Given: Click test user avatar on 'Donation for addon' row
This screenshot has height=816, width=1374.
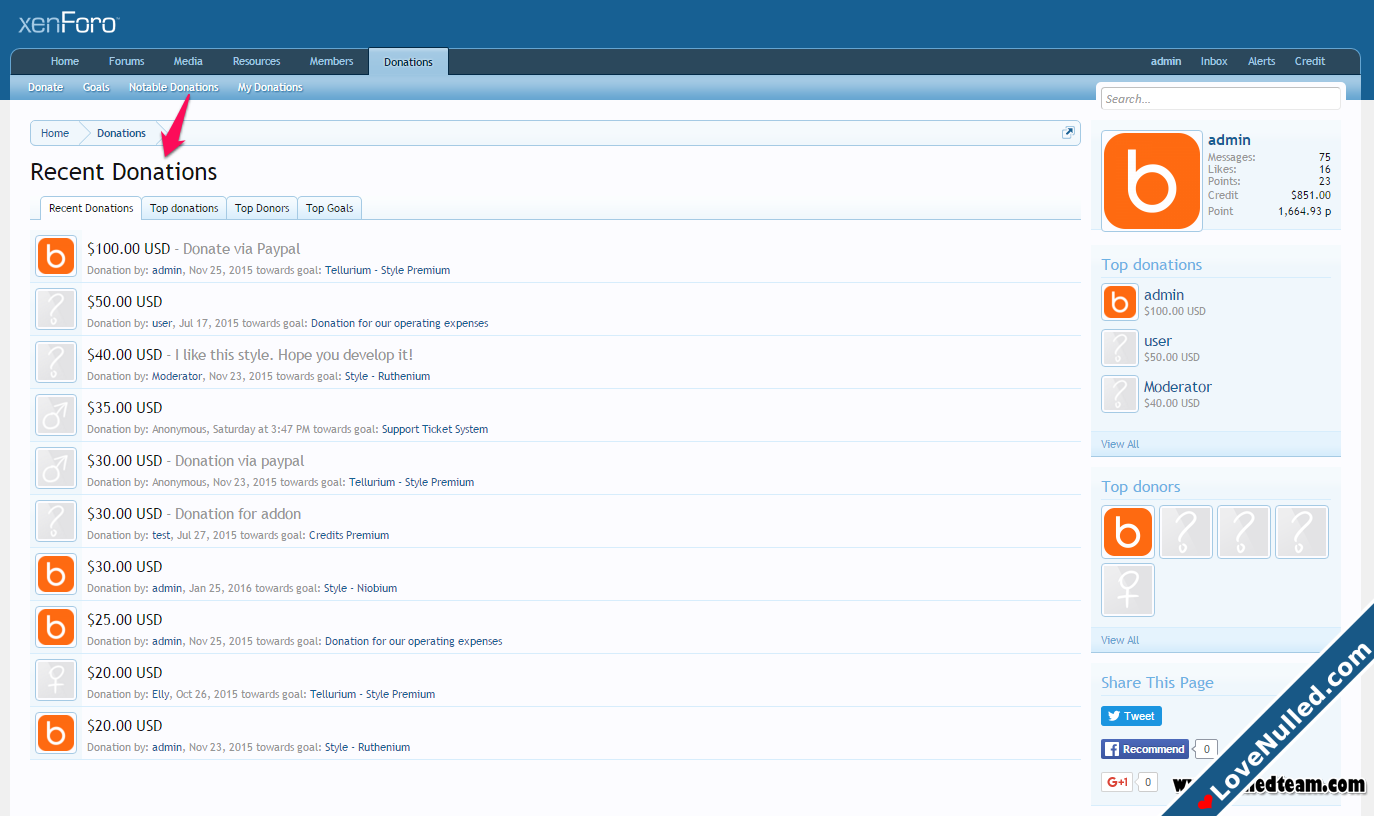Looking at the screenshot, I should (x=56, y=522).
